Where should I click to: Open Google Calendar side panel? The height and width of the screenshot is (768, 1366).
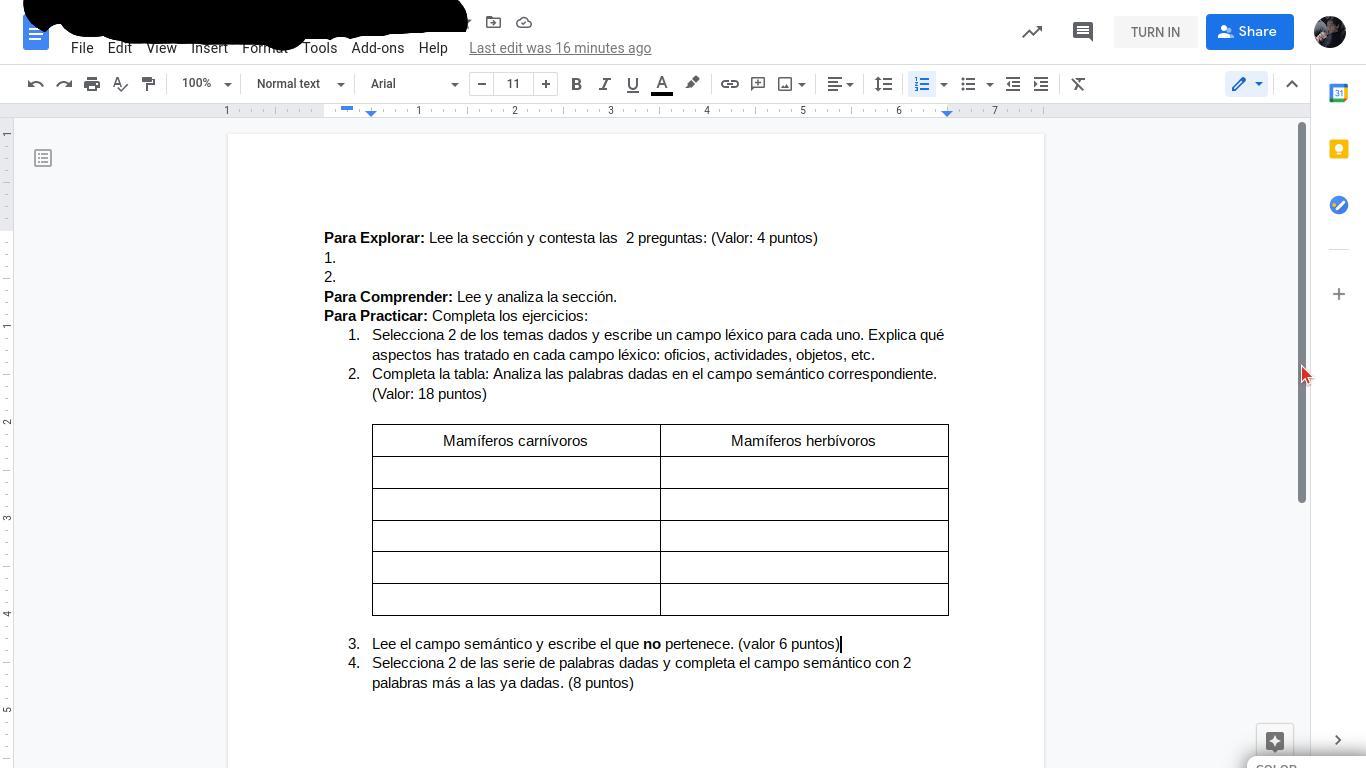1339,93
